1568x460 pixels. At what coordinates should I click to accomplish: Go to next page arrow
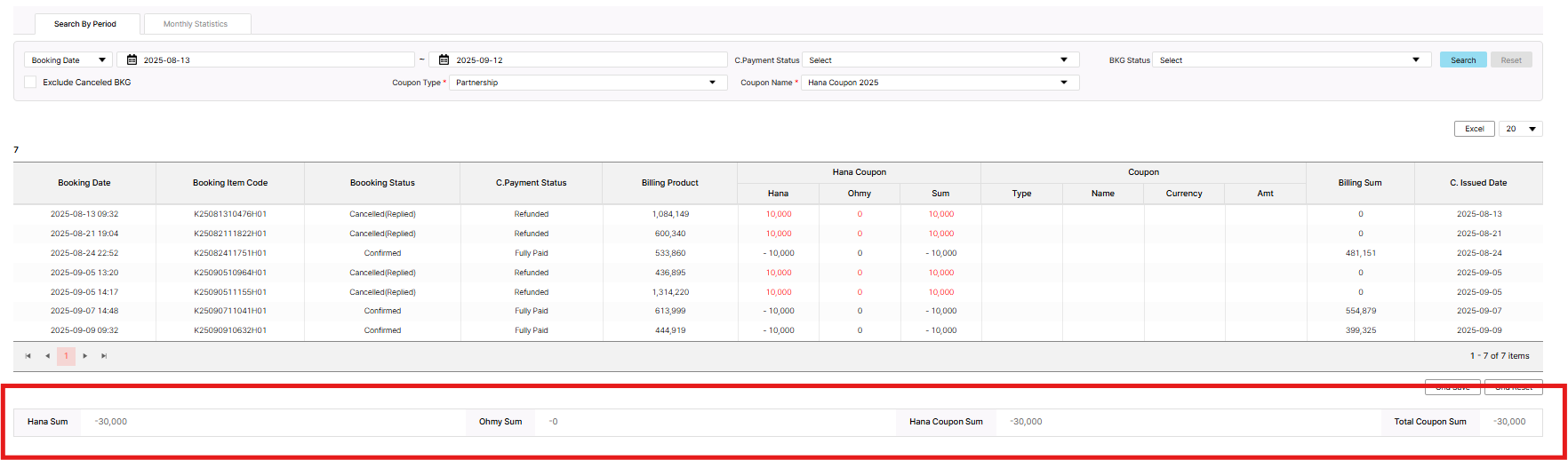coord(85,356)
